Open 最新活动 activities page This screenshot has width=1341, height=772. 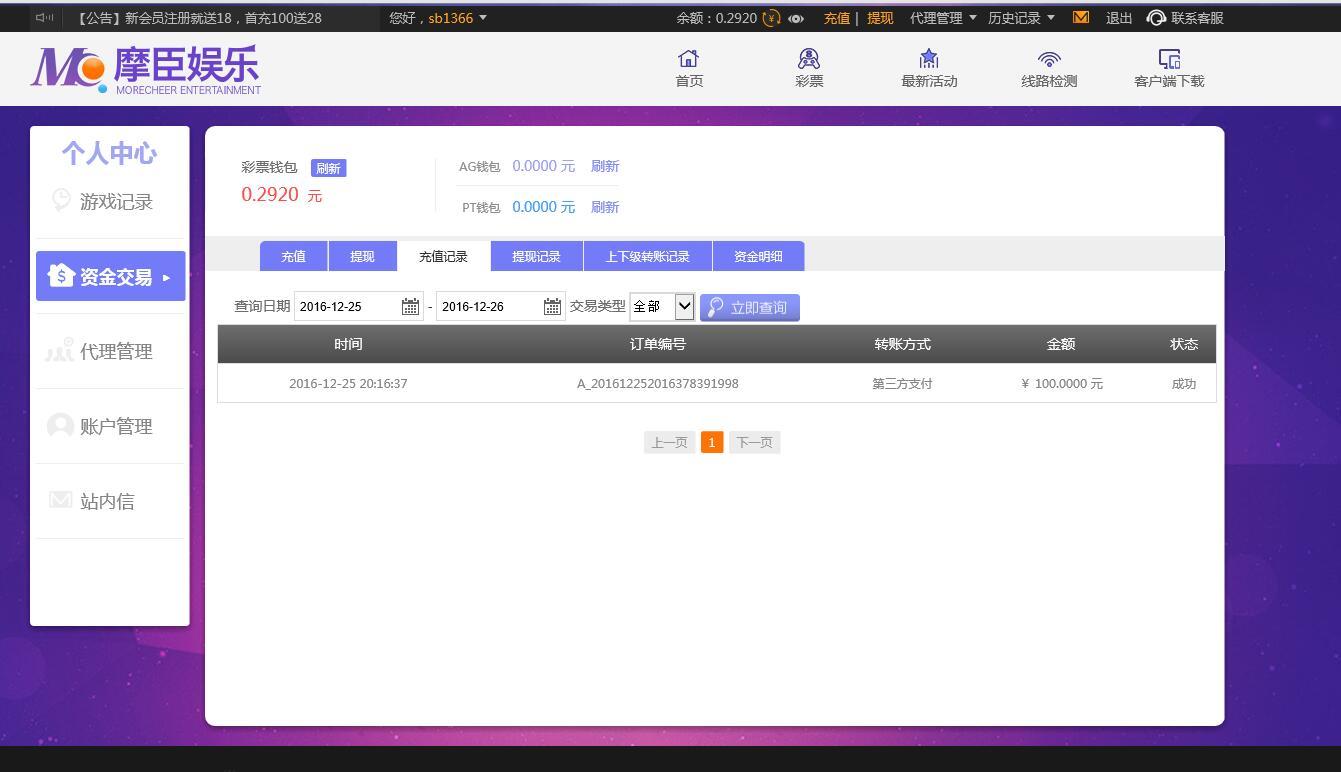pyautogui.click(x=928, y=68)
